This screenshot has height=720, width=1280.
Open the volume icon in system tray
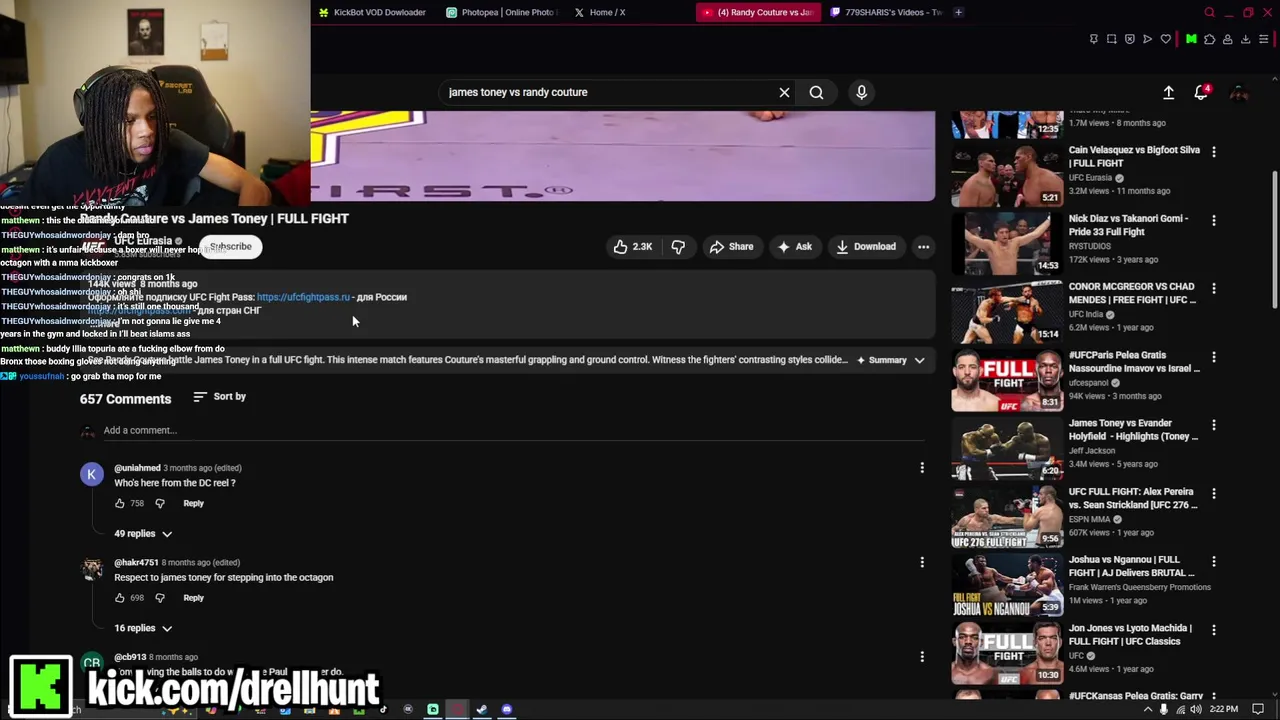coord(1198,709)
